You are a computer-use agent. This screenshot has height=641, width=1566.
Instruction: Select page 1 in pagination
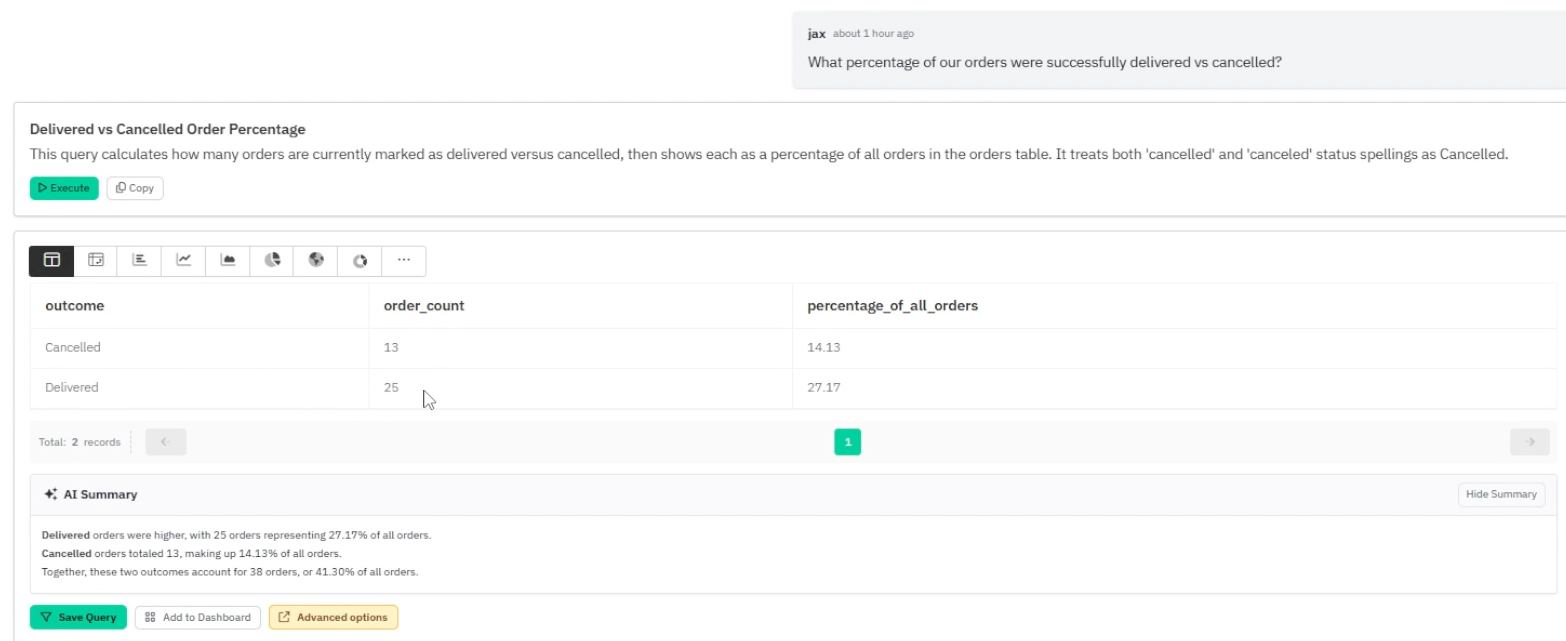tap(847, 441)
